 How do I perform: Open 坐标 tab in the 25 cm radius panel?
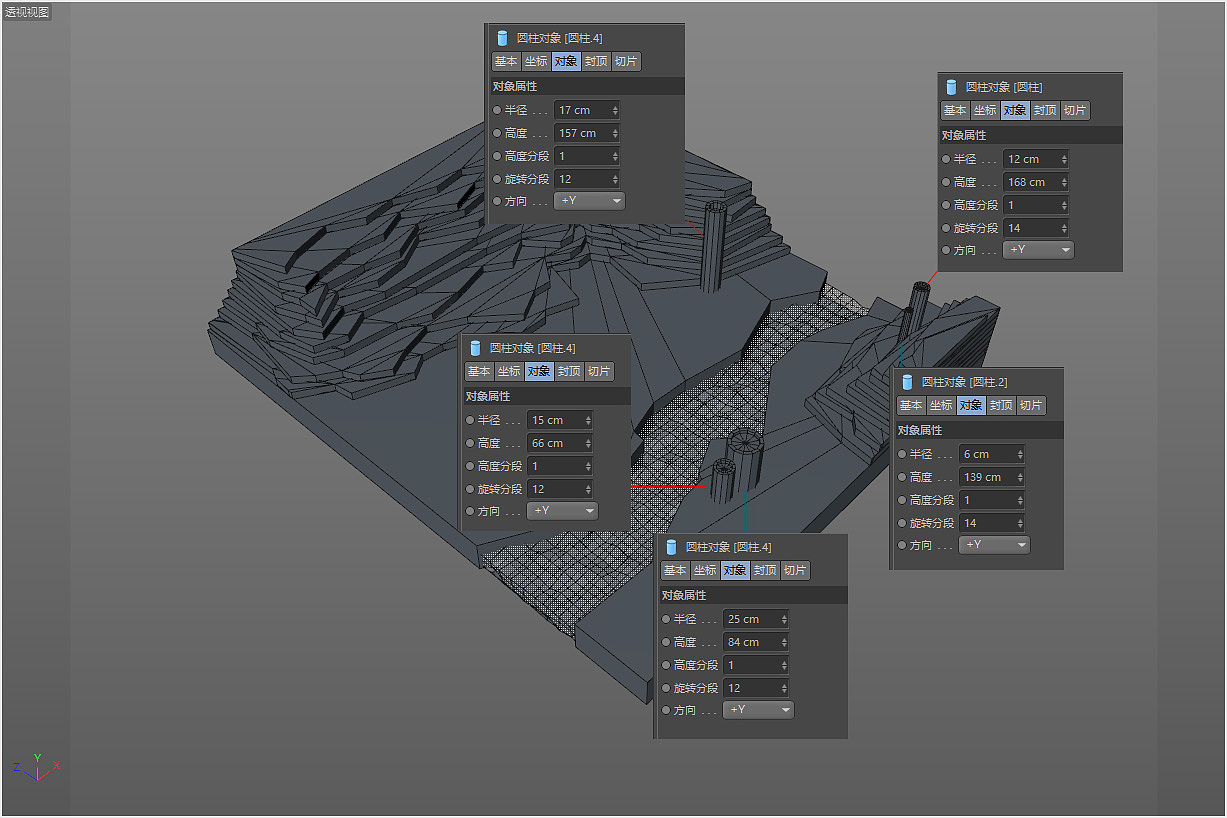[x=705, y=570]
